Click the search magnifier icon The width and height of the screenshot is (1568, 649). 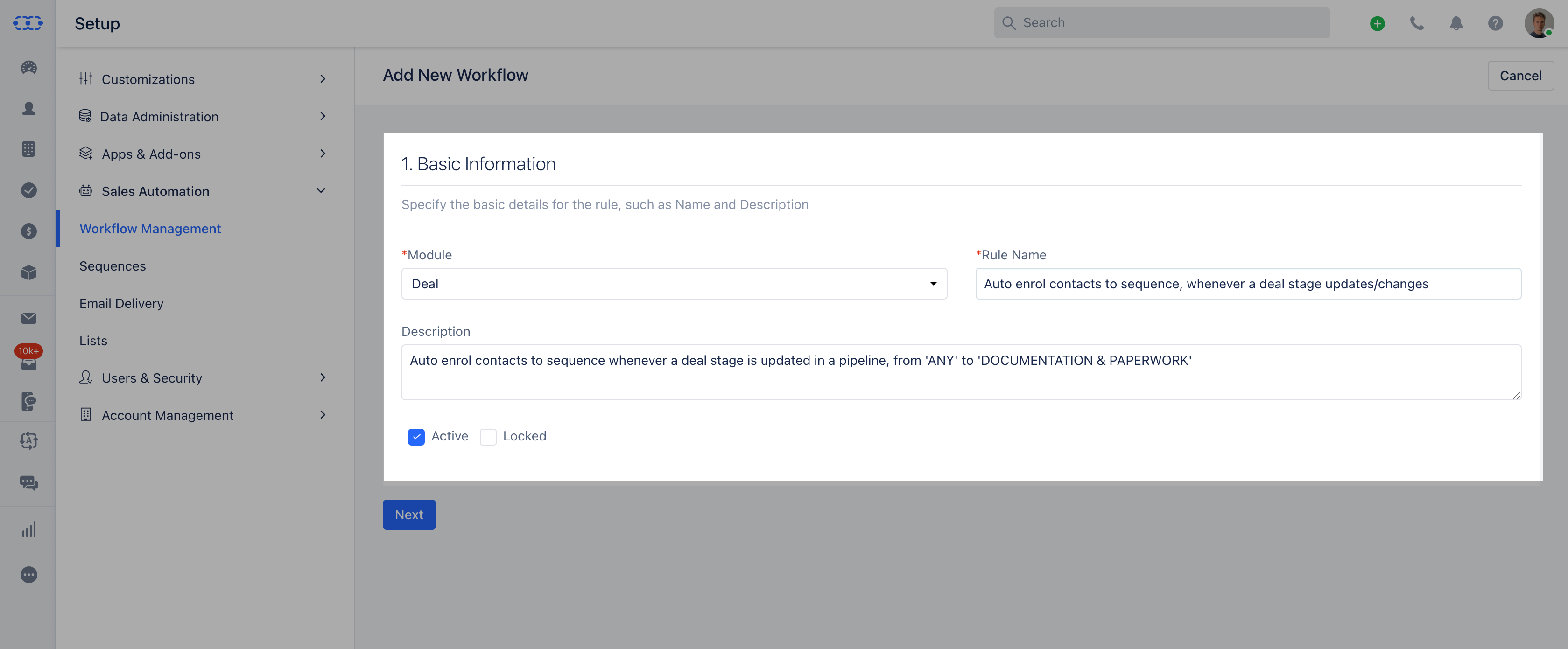[1009, 23]
